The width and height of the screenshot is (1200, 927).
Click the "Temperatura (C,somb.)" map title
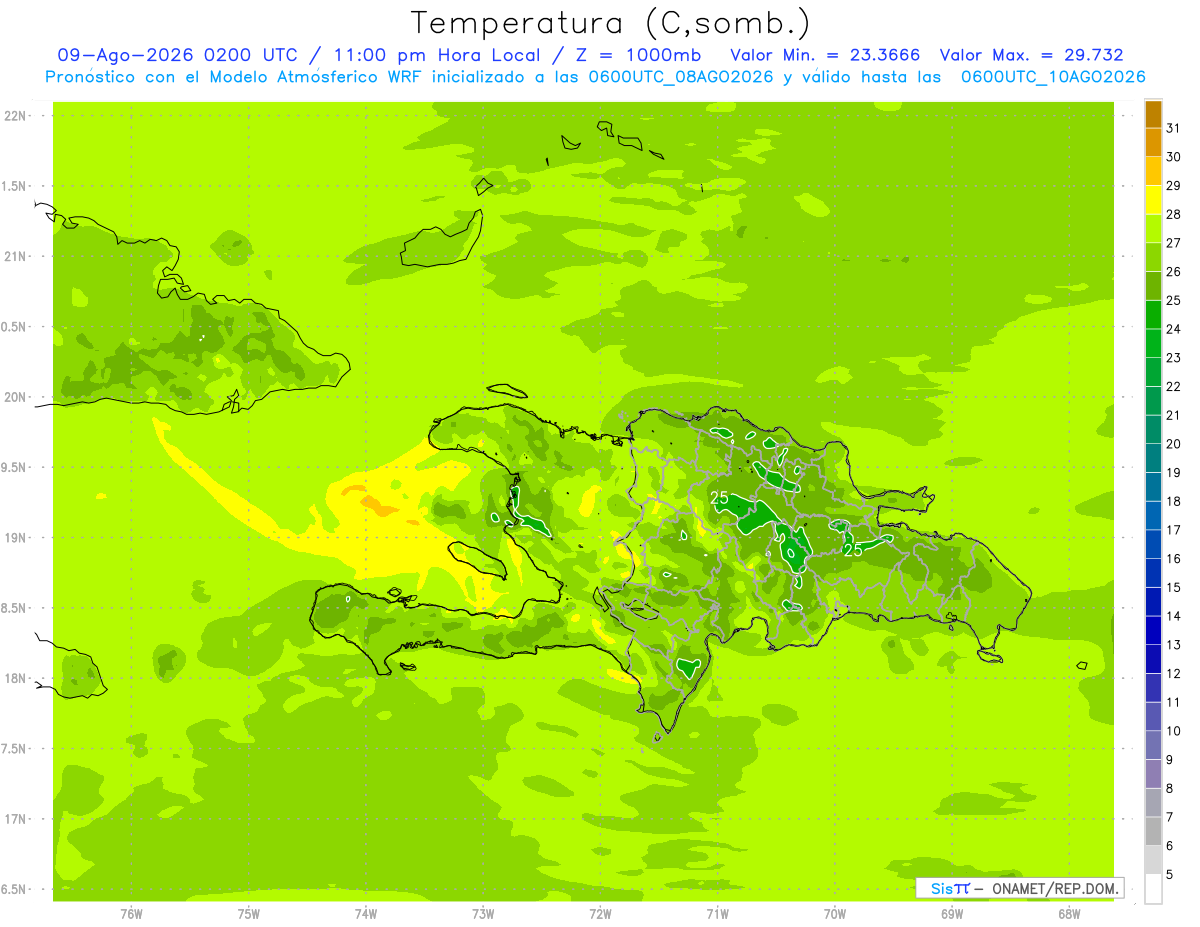tap(611, 23)
